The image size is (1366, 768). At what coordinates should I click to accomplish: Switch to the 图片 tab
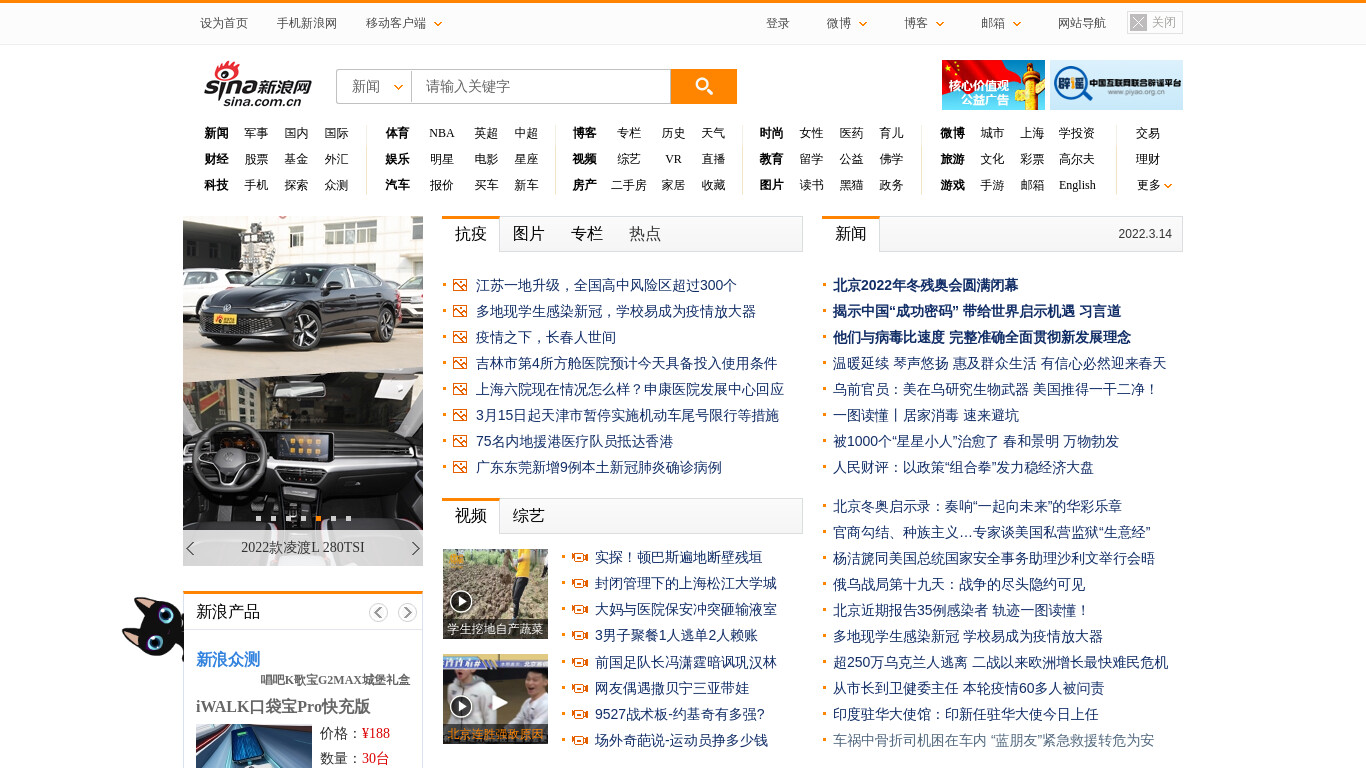(529, 234)
